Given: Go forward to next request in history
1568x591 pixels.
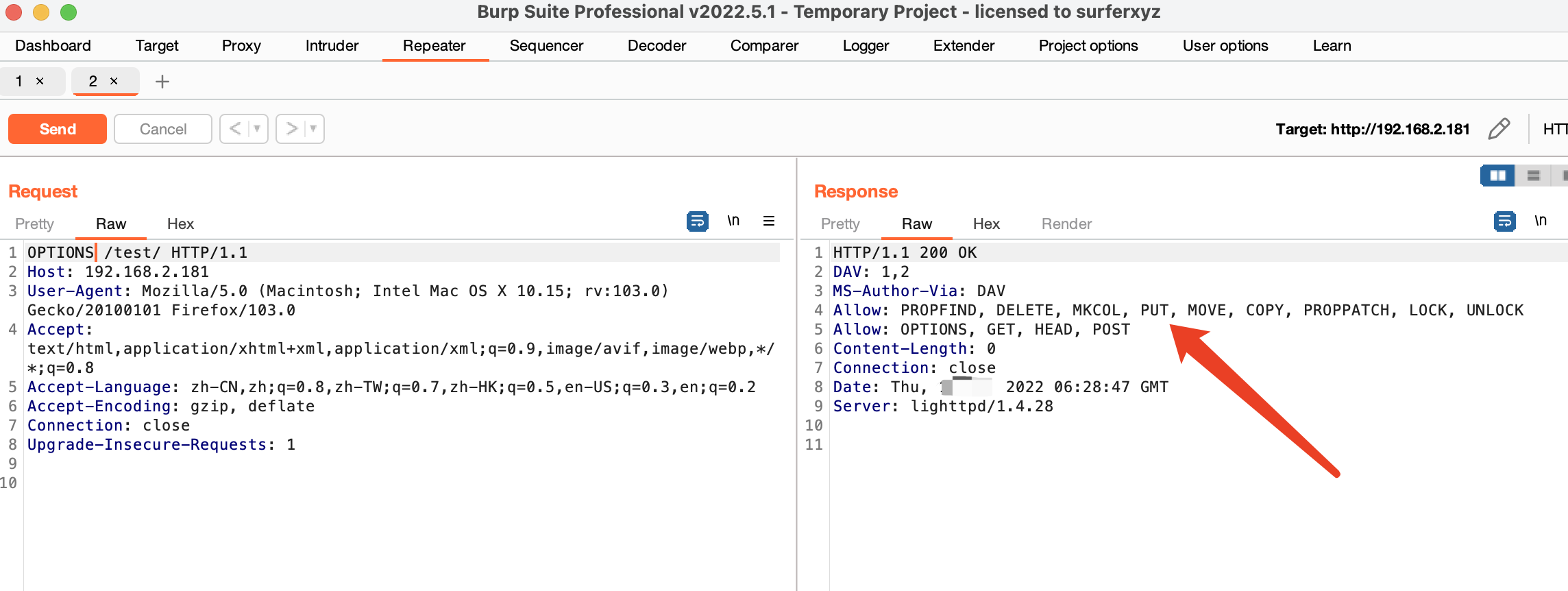Looking at the screenshot, I should pos(291,129).
